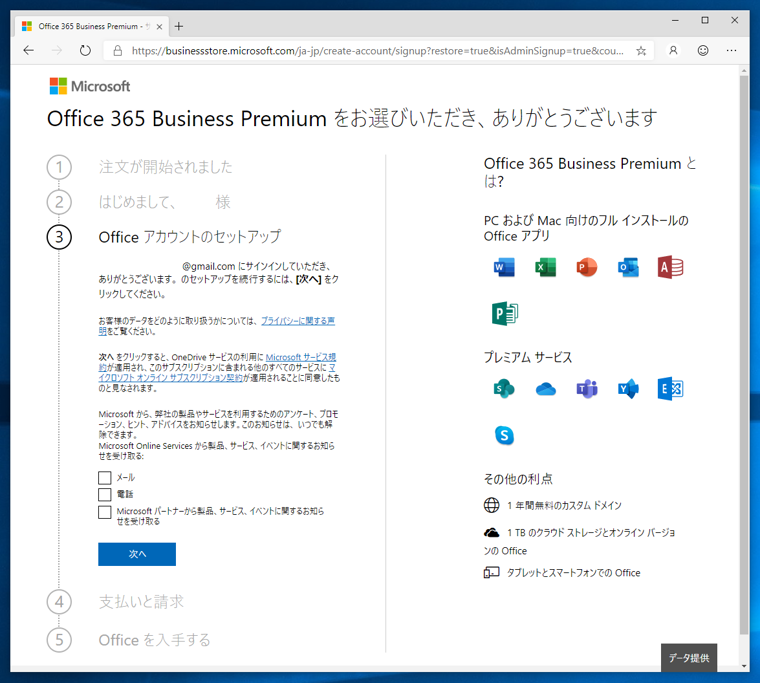Click the Microsoft logo
Image resolution: width=760 pixels, height=683 pixels.
click(90, 86)
